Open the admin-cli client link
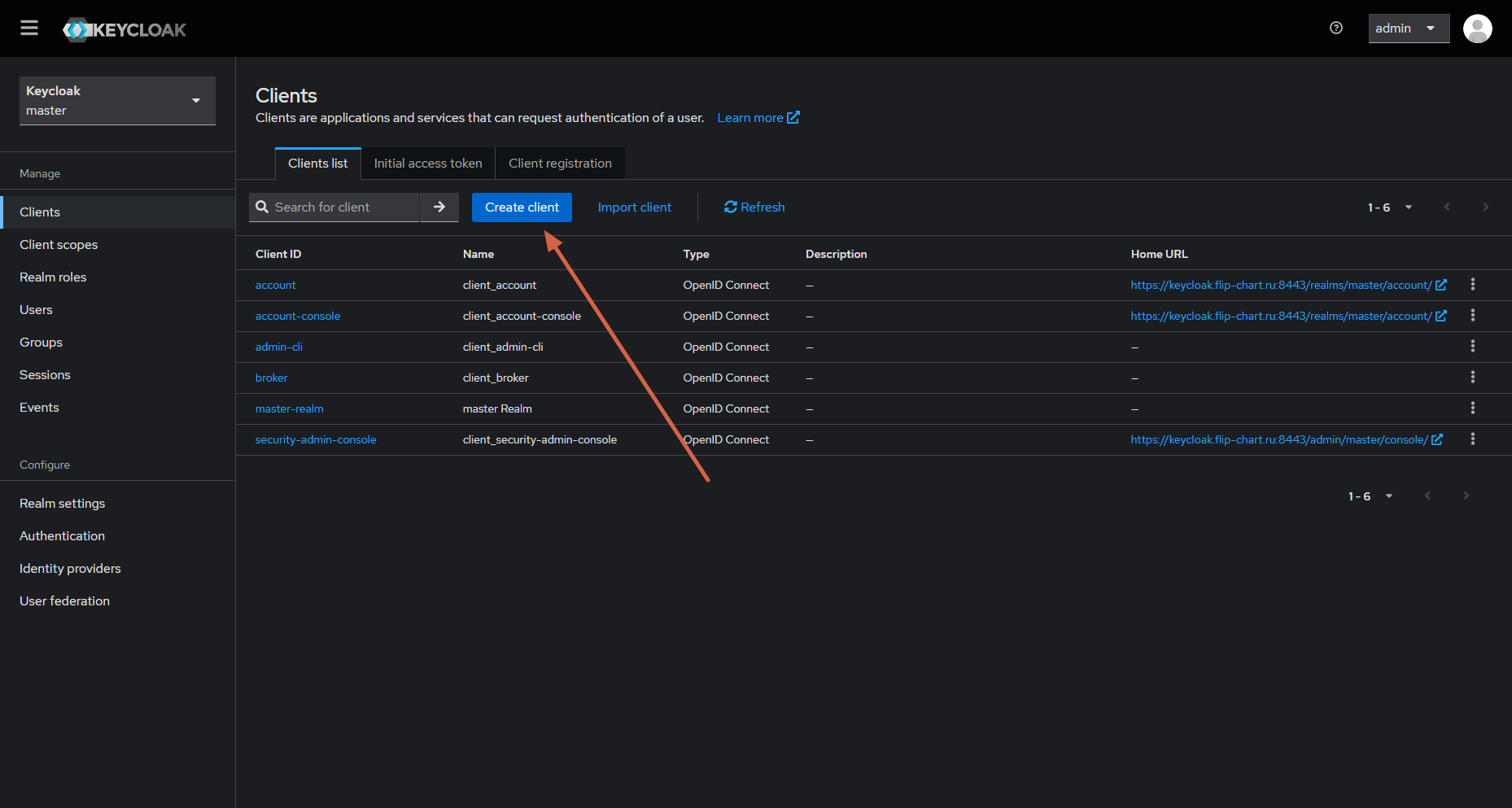 click(x=279, y=347)
